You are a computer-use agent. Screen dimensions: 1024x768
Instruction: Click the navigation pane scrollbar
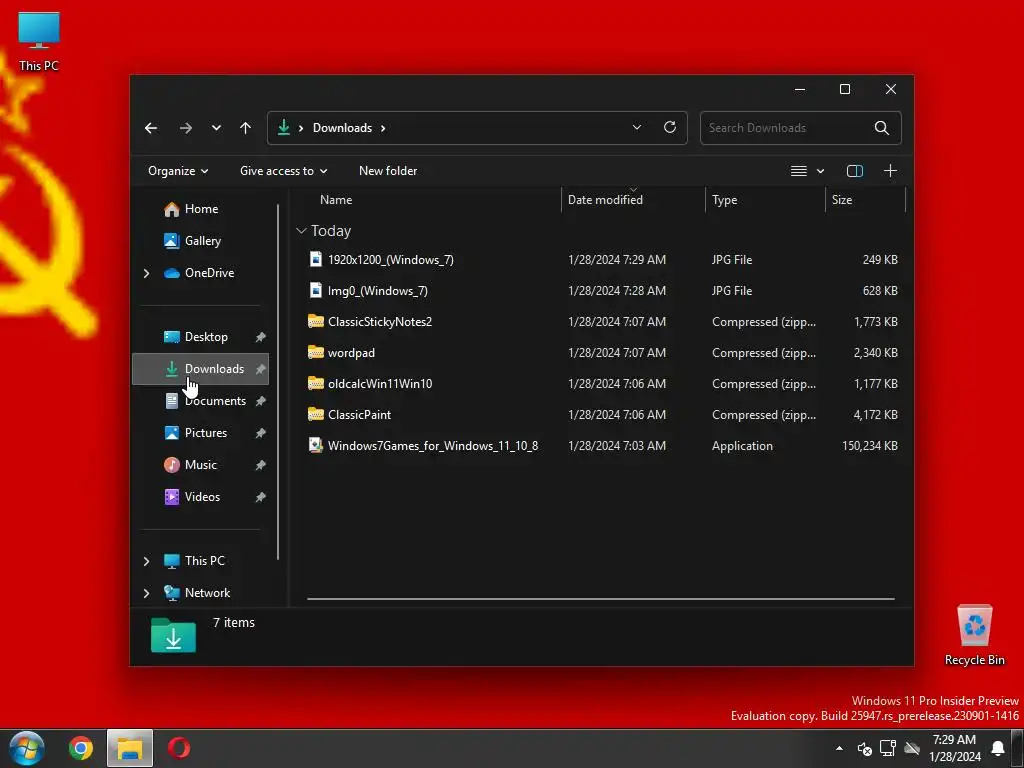[278, 381]
